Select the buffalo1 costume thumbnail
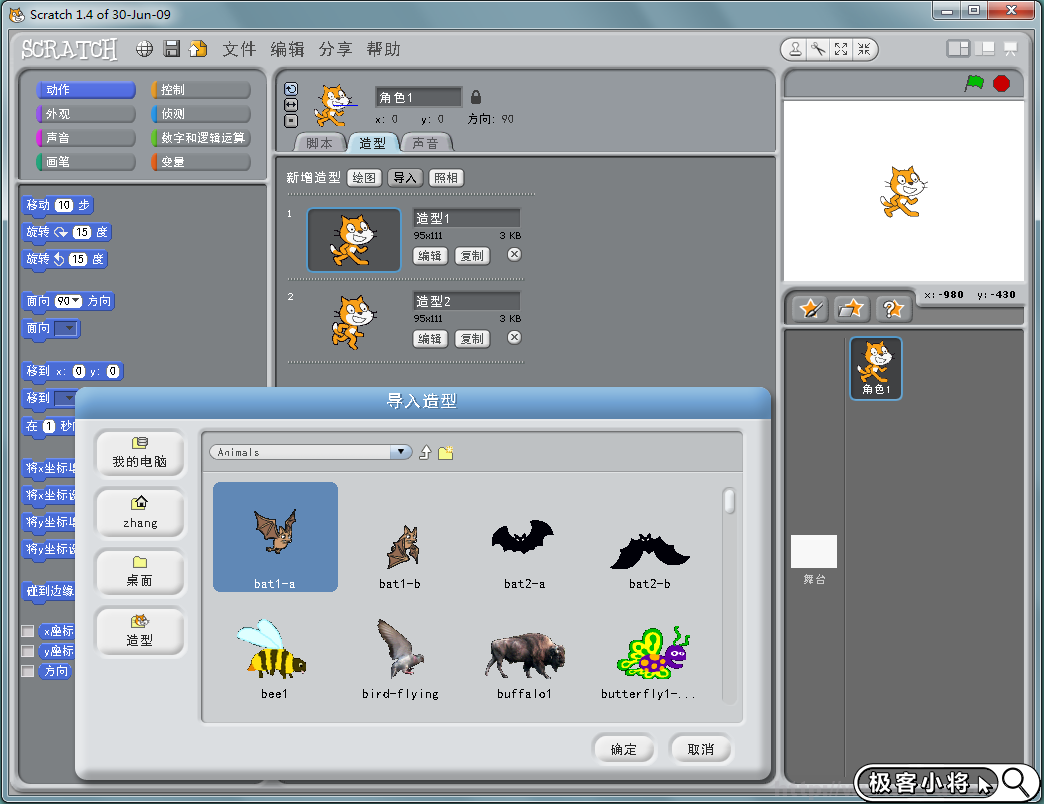Image resolution: width=1044 pixels, height=804 pixels. 526,658
